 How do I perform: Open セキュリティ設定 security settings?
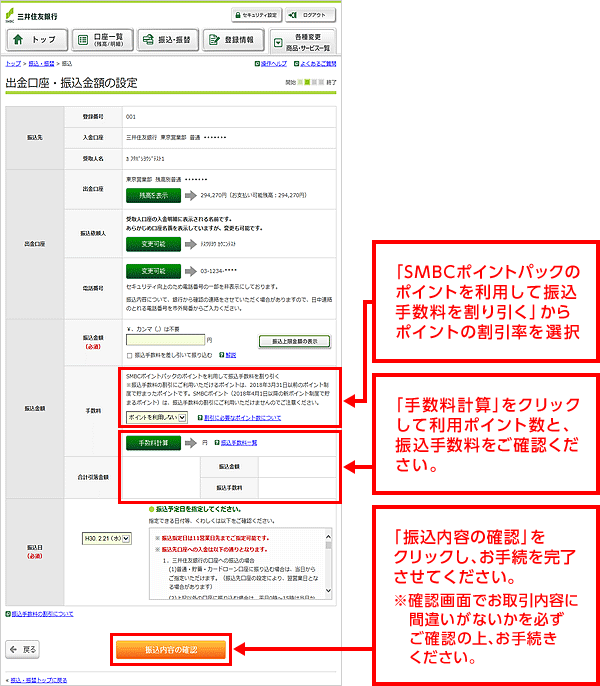point(256,15)
